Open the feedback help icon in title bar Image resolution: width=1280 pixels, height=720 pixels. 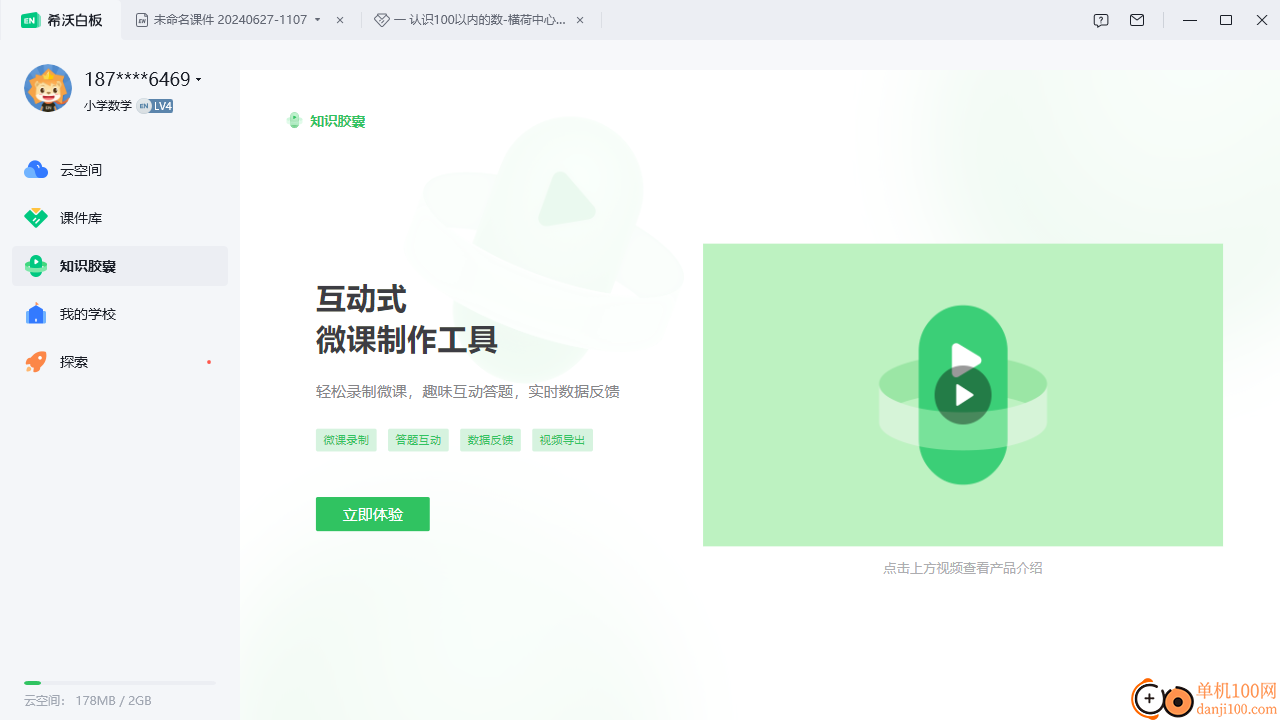pyautogui.click(x=1101, y=20)
